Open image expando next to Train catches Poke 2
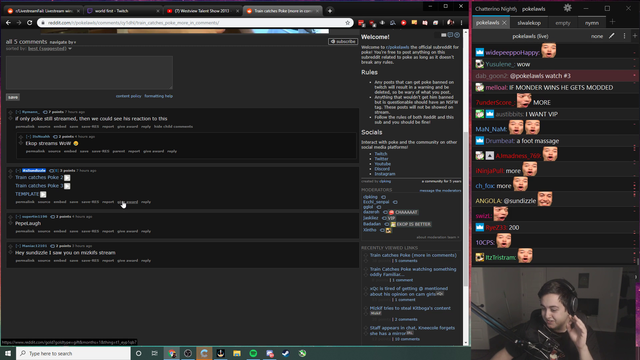This screenshot has height=360, width=640. tap(67, 178)
